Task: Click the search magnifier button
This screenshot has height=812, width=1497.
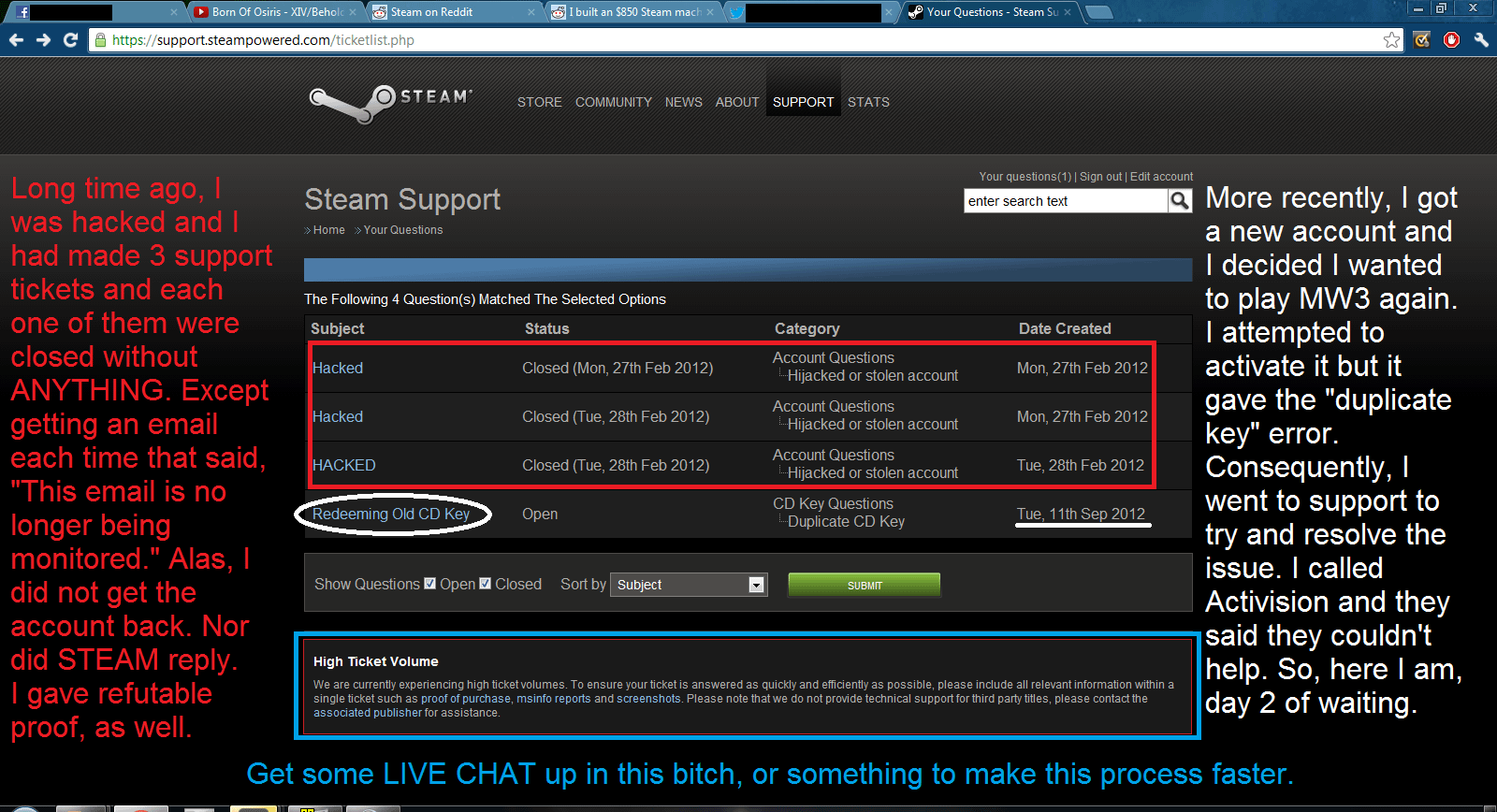Action: [x=1180, y=201]
